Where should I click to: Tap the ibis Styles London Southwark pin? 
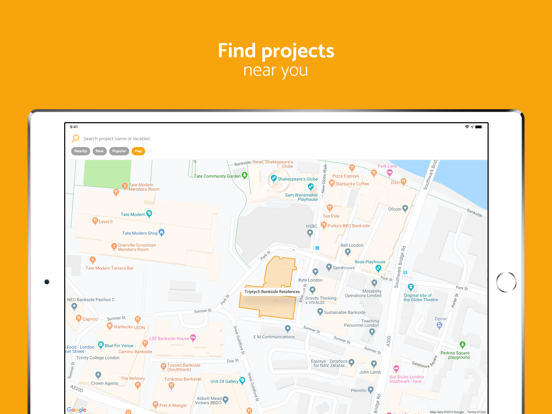click(x=396, y=369)
